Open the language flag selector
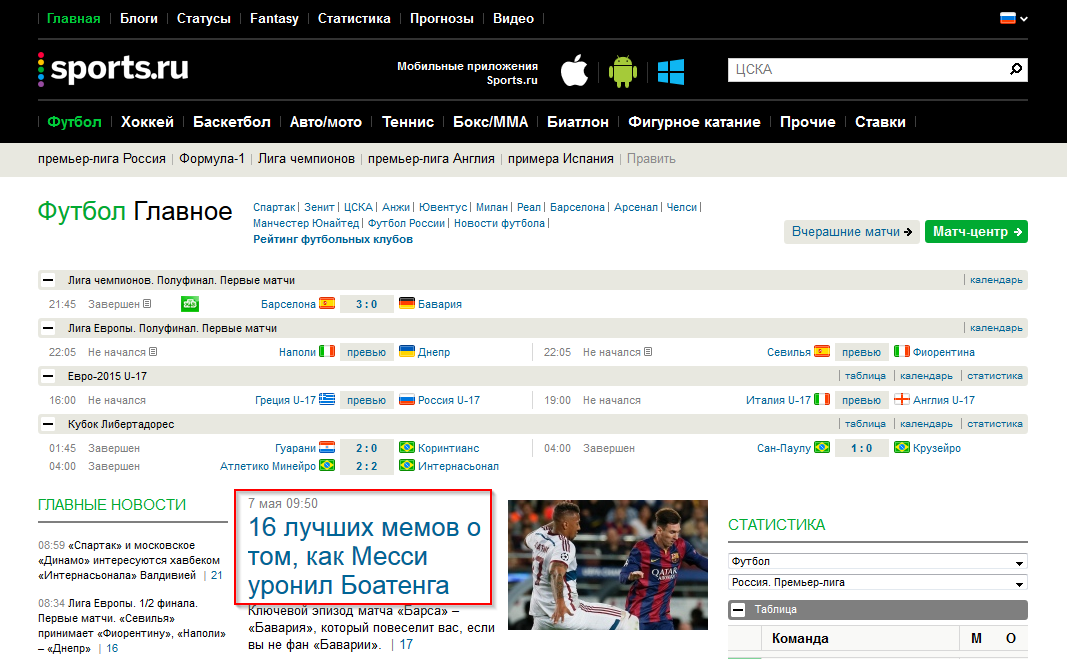This screenshot has width=1067, height=659. point(1013,18)
